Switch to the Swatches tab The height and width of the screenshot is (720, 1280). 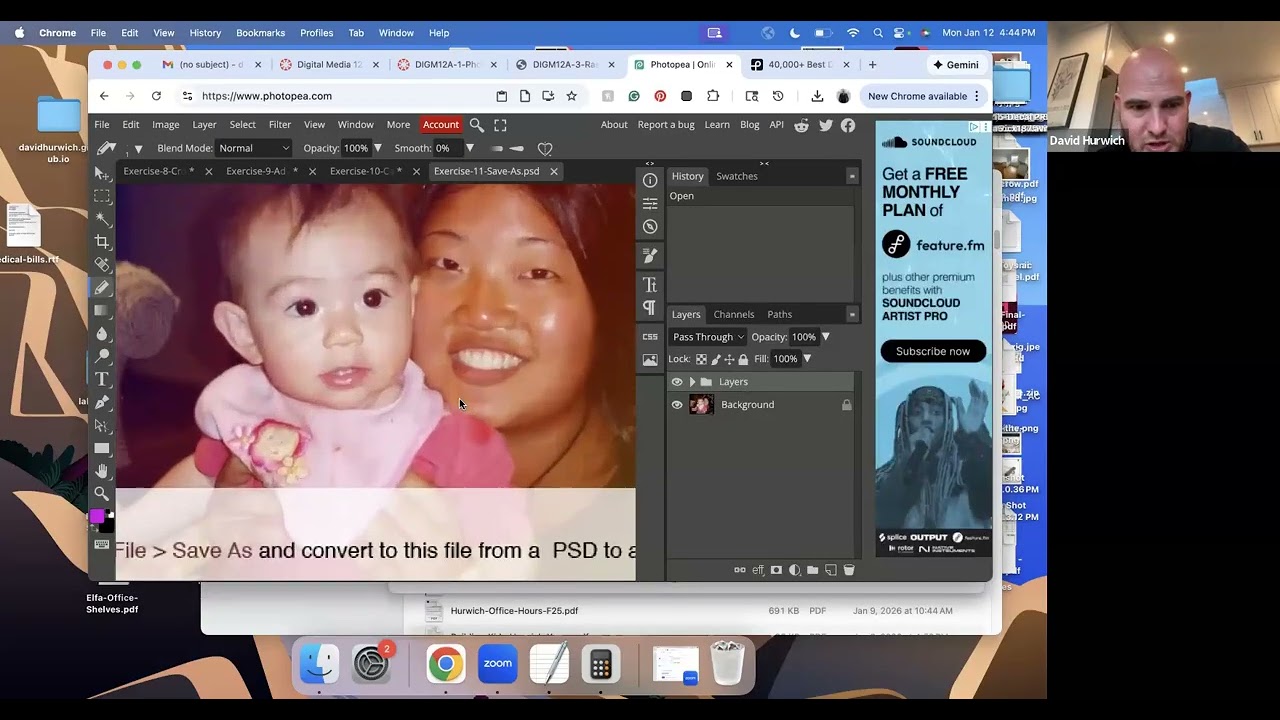tap(737, 176)
